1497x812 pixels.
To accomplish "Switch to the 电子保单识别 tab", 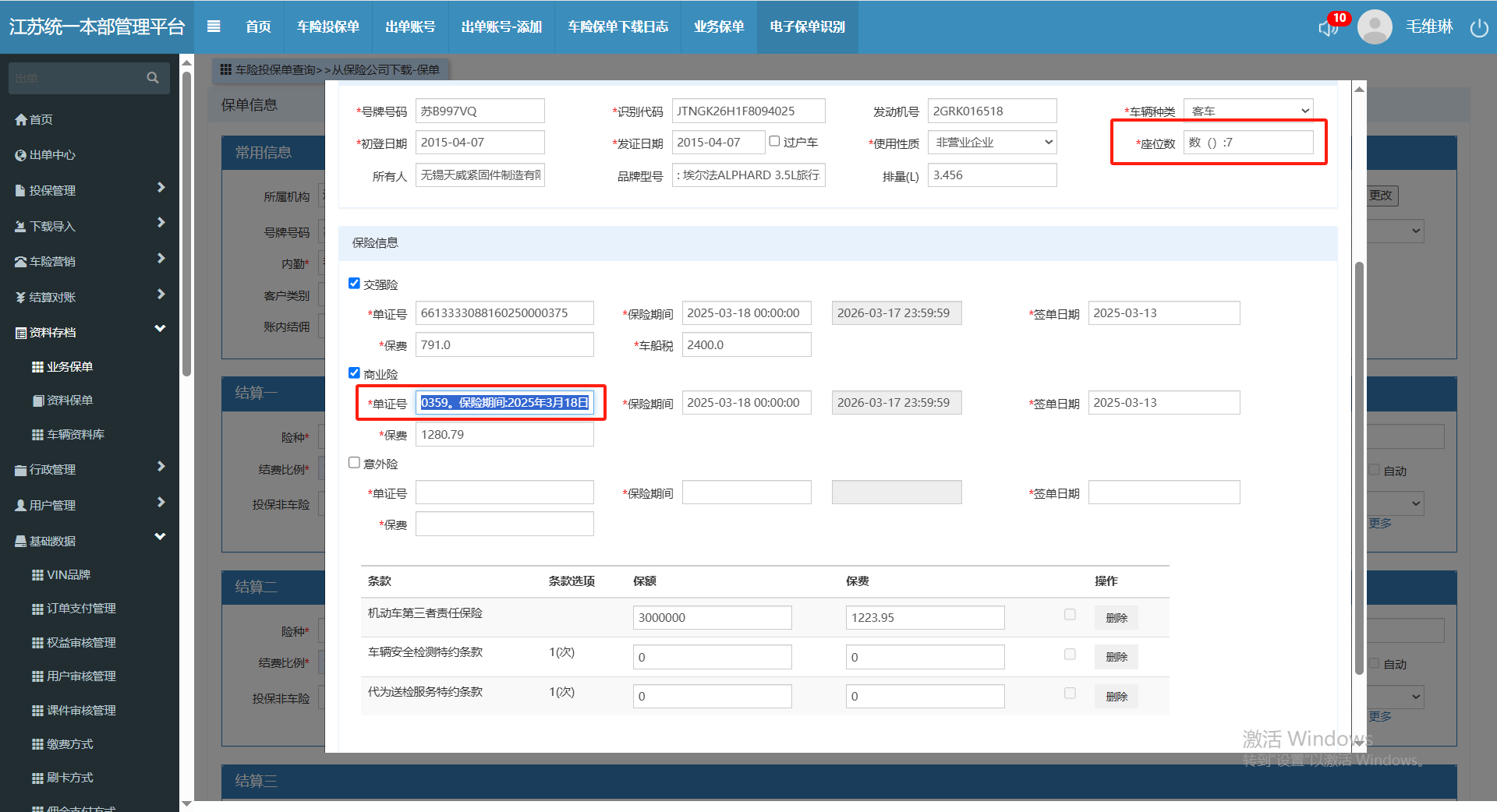I will pos(807,26).
